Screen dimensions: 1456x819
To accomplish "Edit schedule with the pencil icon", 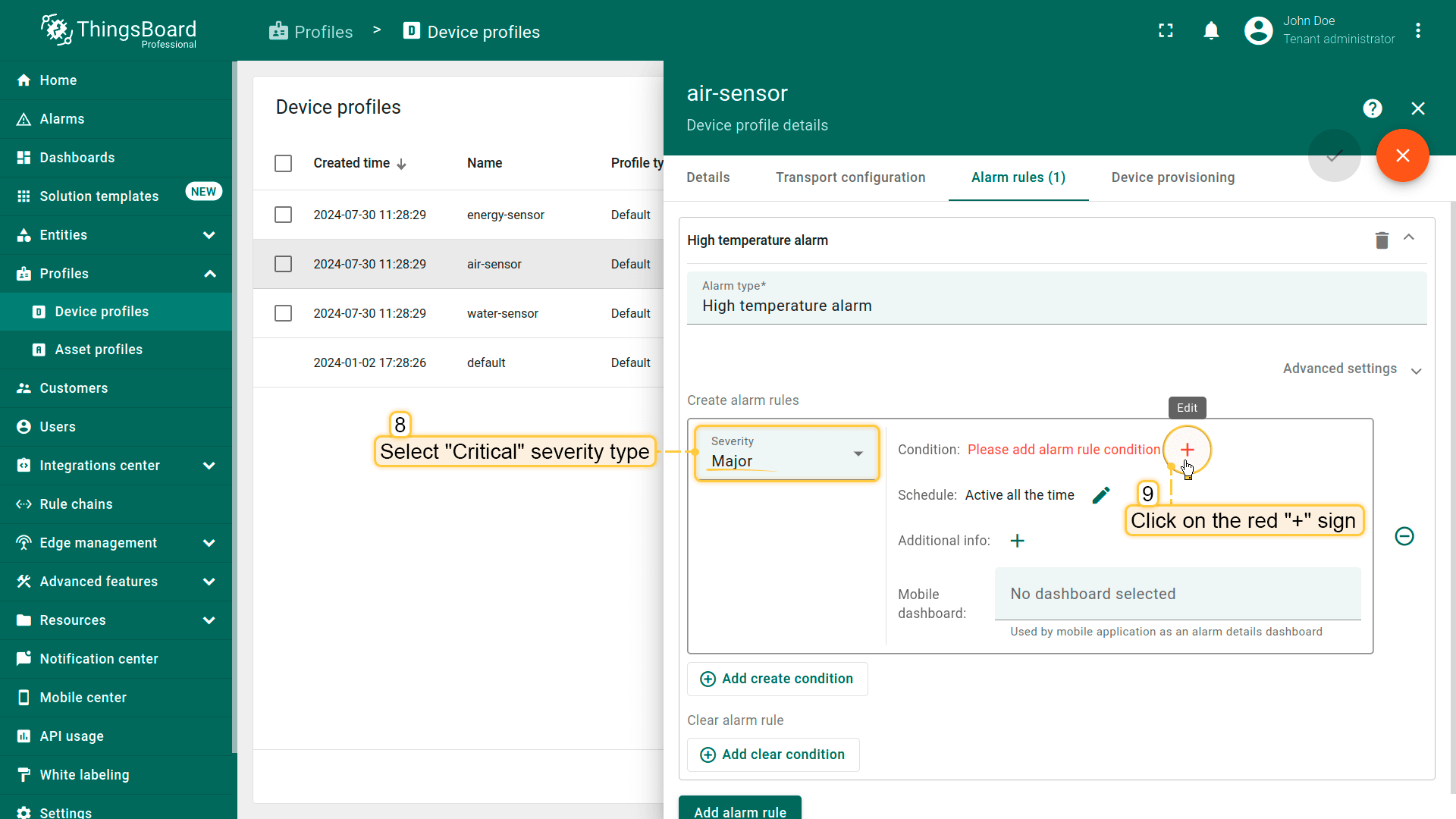I will tap(1101, 495).
